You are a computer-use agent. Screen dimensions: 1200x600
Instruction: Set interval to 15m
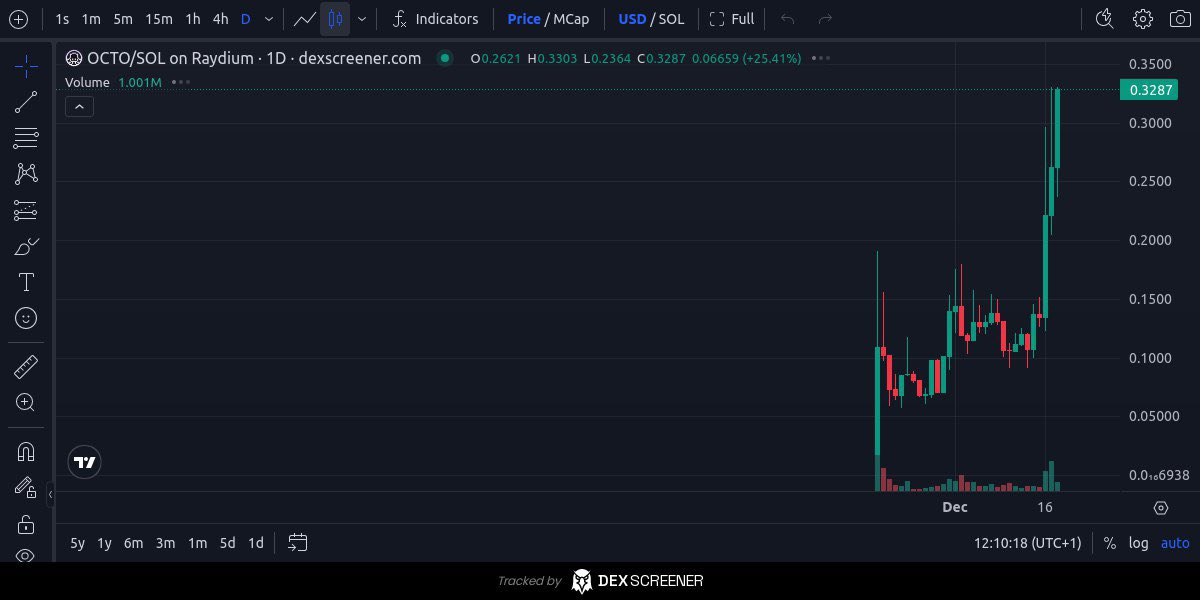tap(158, 19)
